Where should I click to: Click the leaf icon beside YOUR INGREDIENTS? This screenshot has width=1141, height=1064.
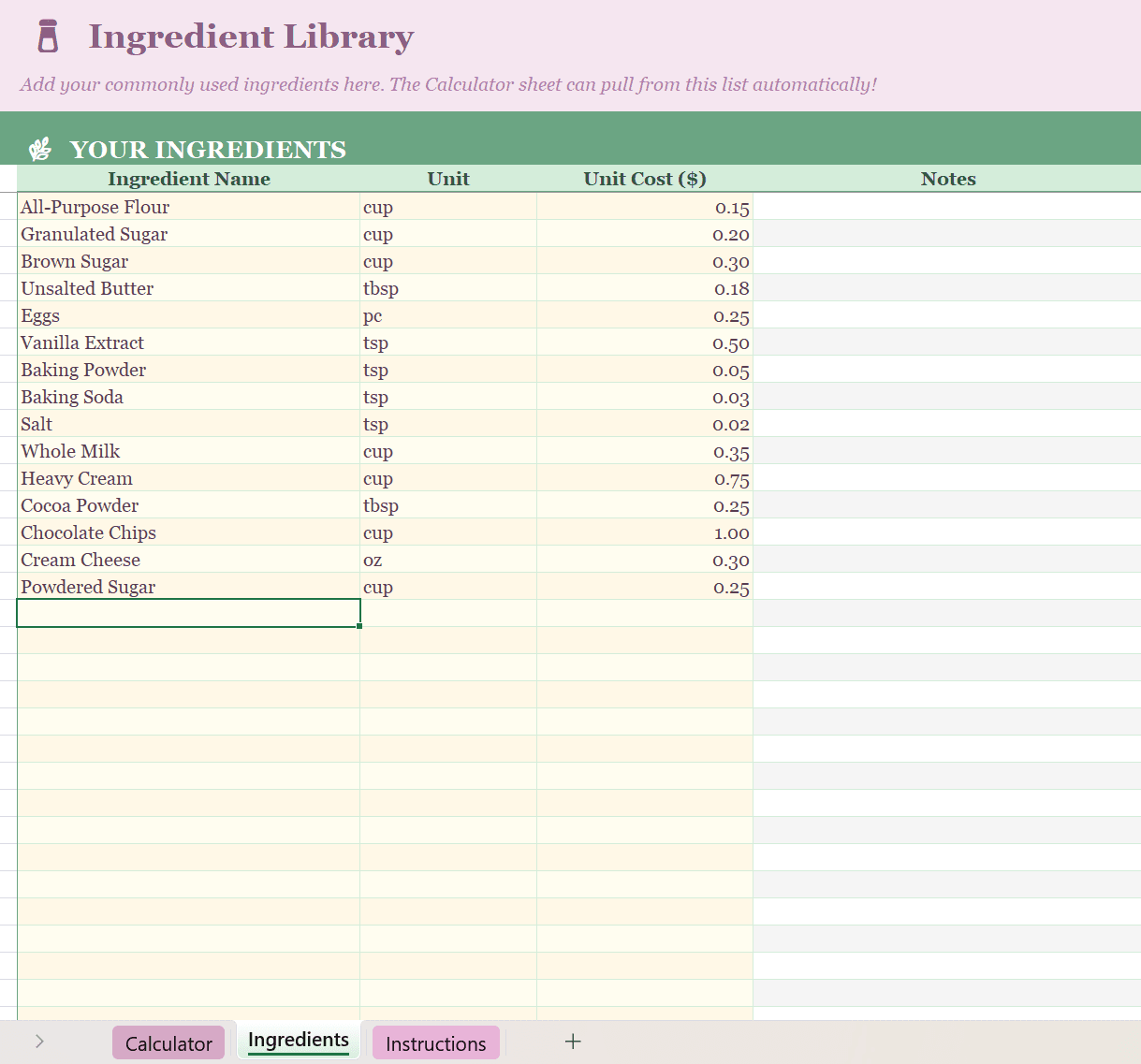click(x=40, y=149)
